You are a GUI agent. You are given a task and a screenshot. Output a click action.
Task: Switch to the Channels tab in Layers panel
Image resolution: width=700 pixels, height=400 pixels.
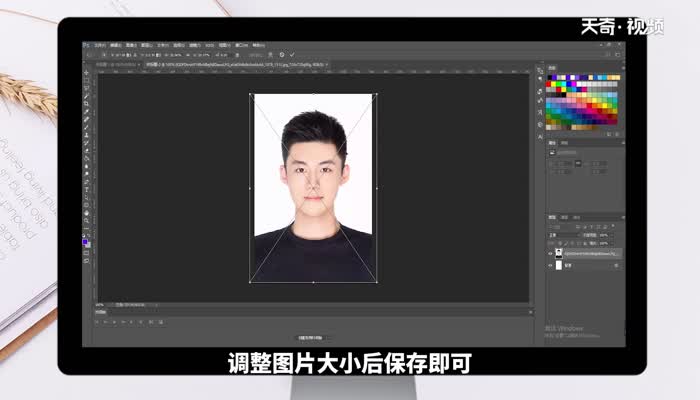tap(564, 217)
